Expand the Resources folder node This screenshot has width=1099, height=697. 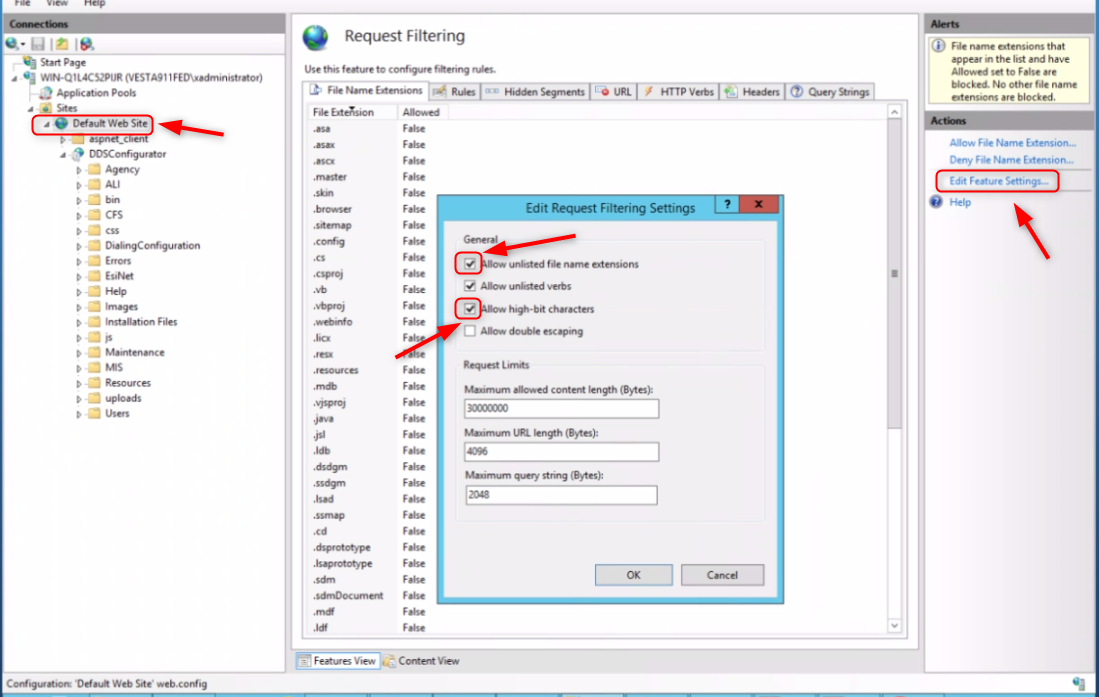78,383
